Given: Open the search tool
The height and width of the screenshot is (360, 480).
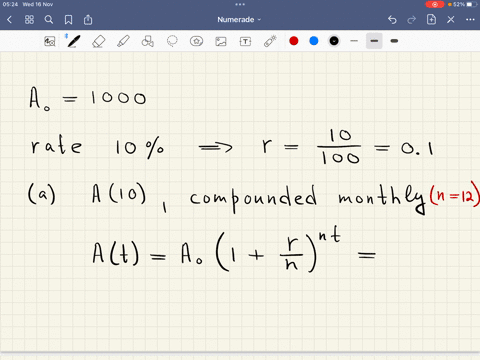Looking at the screenshot, I should [49, 20].
